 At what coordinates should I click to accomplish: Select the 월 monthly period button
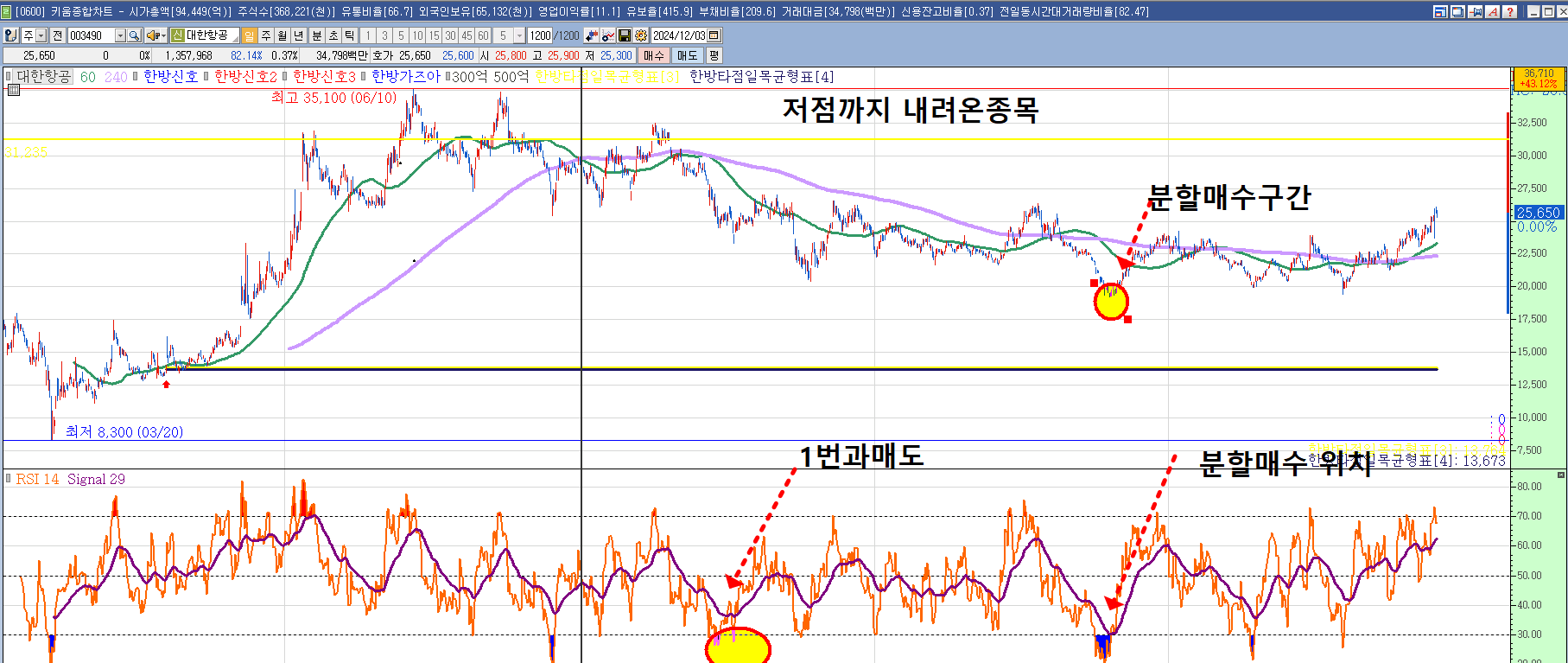tap(282, 35)
